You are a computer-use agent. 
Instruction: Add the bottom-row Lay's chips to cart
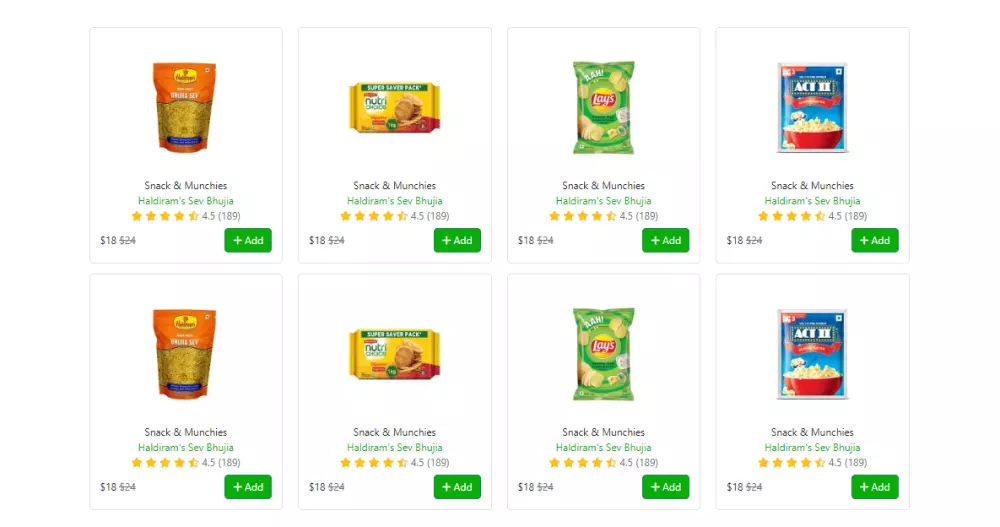tap(666, 487)
